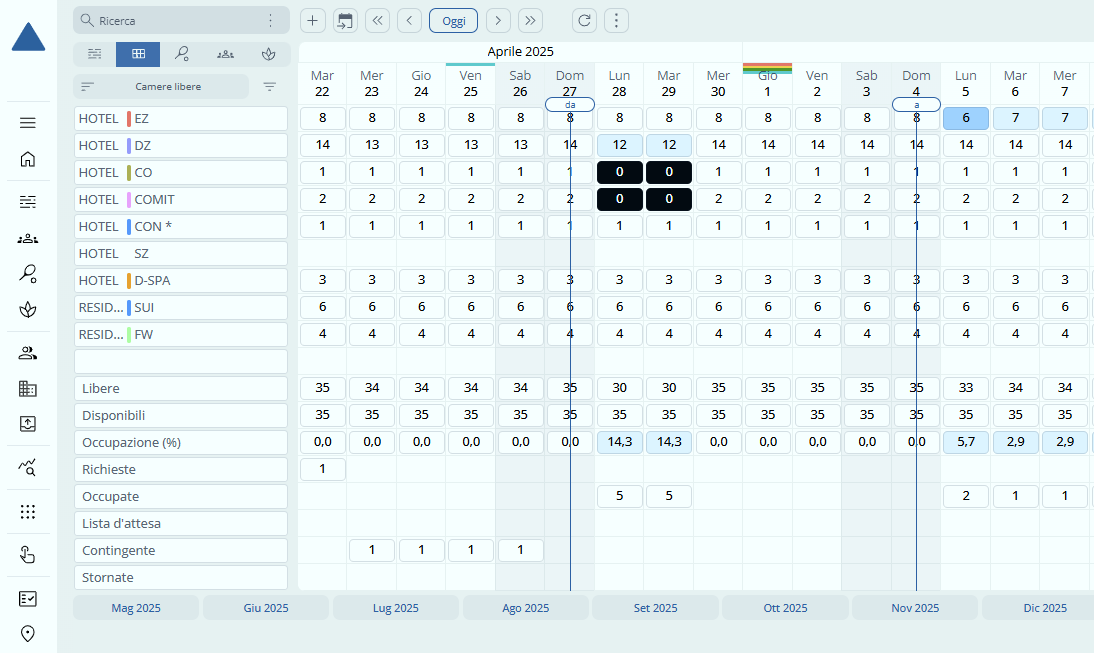The image size is (1094, 653).
Task: Click the Oggi button
Action: click(x=453, y=20)
